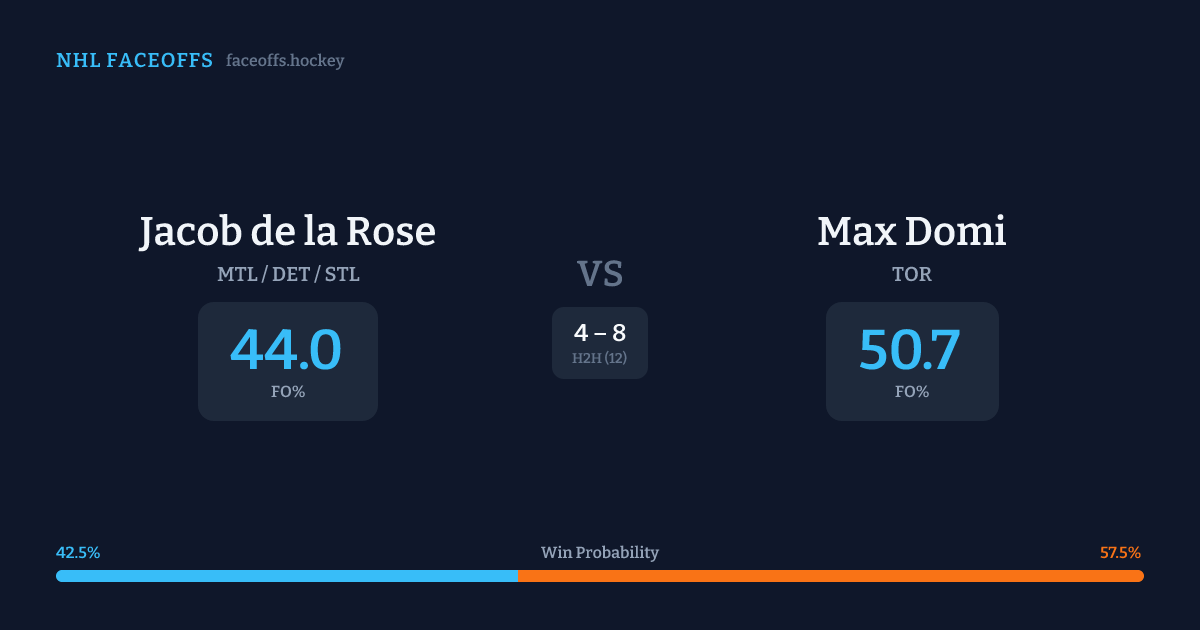This screenshot has height=630, width=1200.
Task: Click the Win Probability heading
Action: click(x=600, y=553)
